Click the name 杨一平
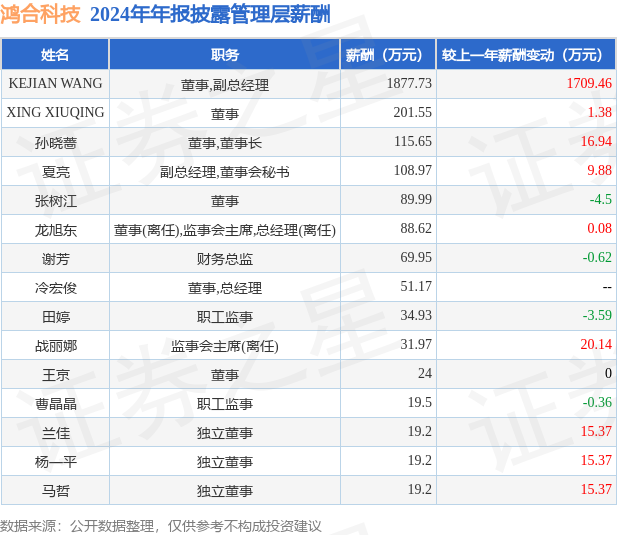The image size is (617, 535). coord(55,462)
